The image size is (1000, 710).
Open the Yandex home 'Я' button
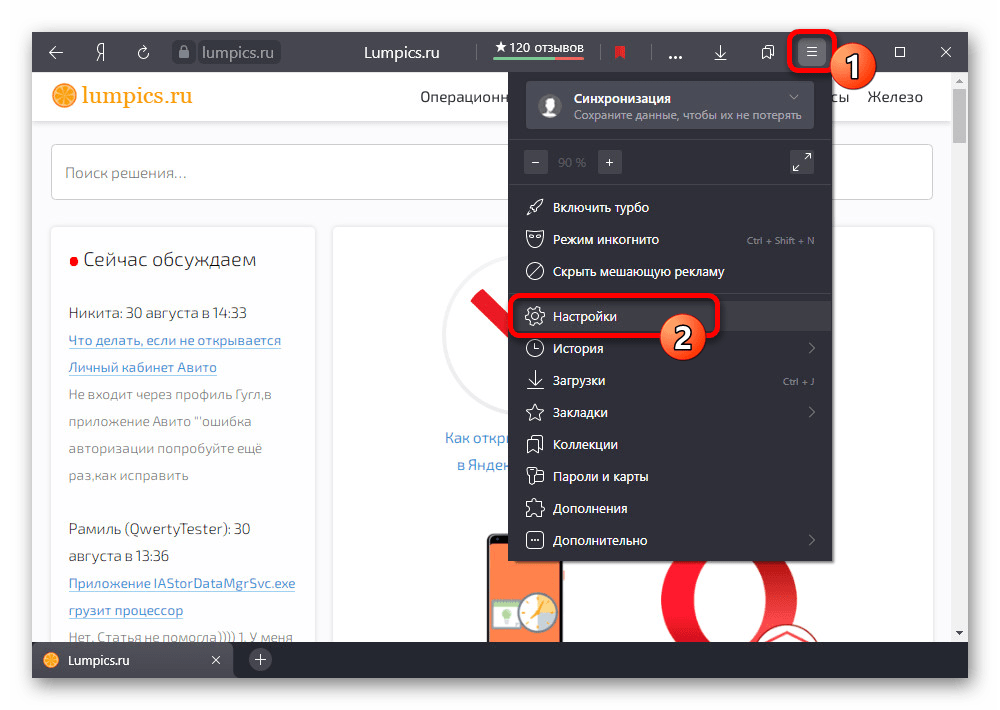pyautogui.click(x=100, y=52)
